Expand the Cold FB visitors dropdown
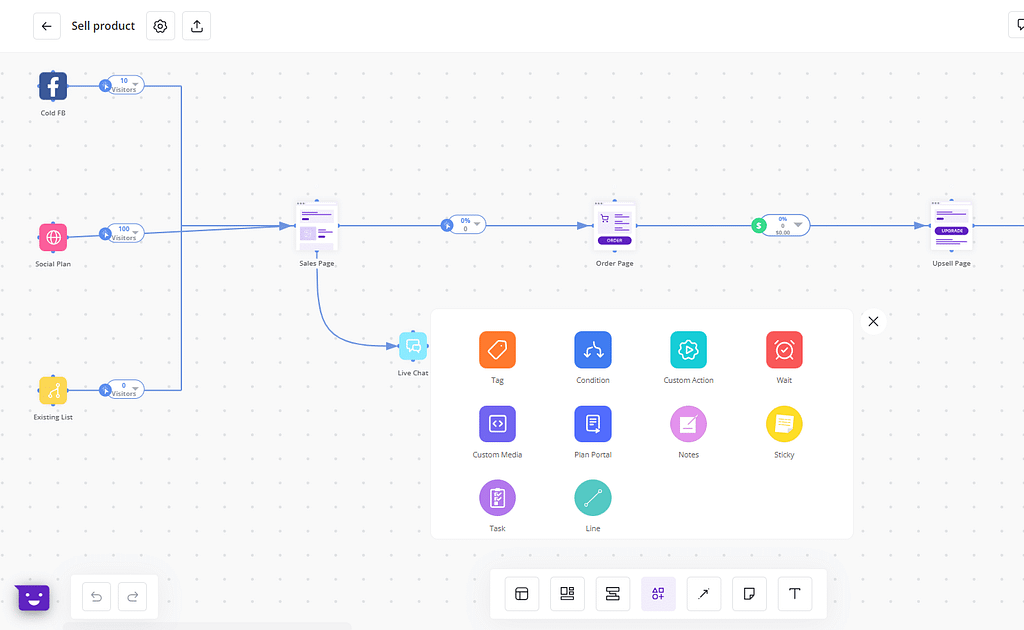Image resolution: width=1024 pixels, height=630 pixels. [137, 84]
